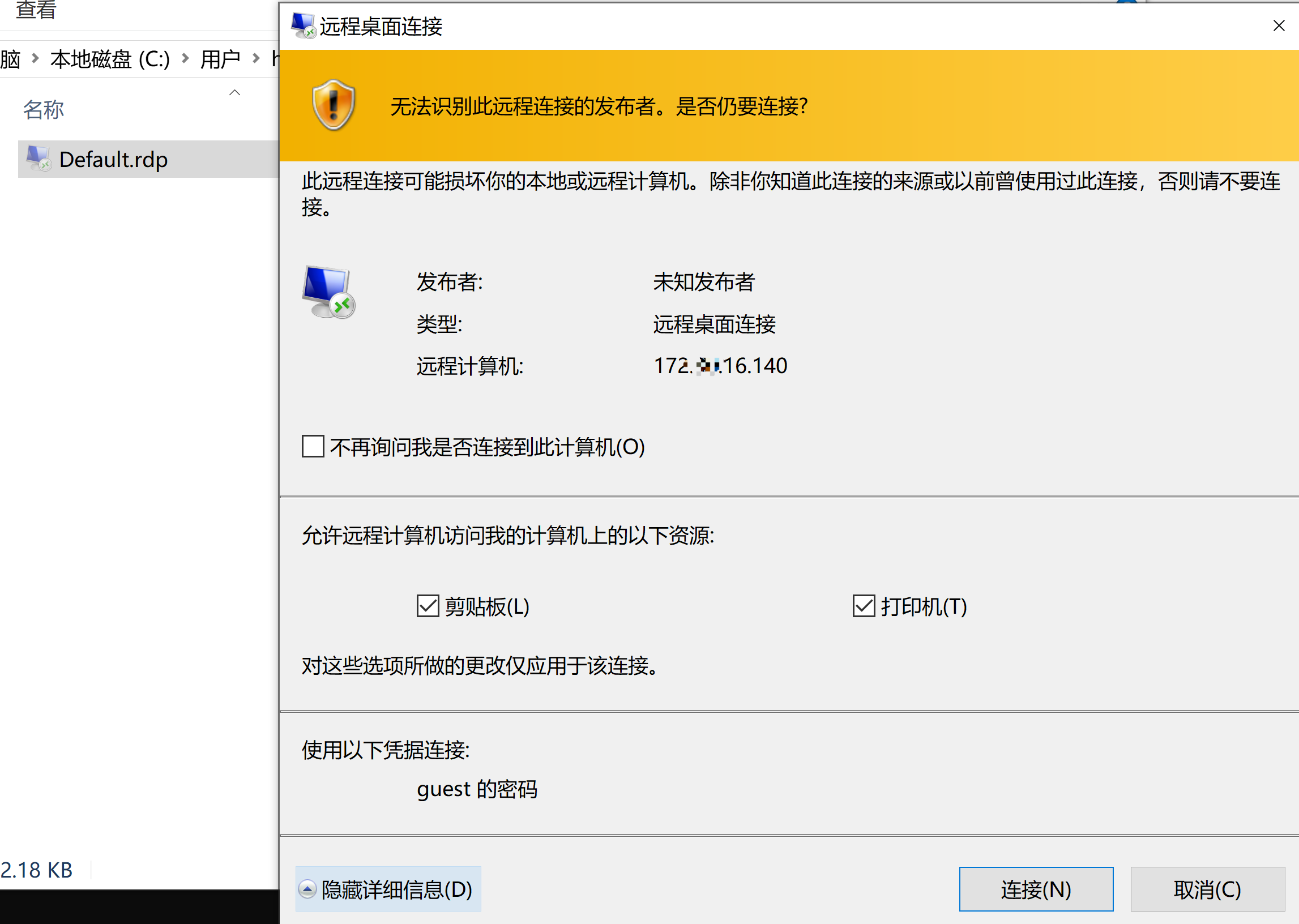Navigate to 本地磁盘 (C:) breadcrumb
This screenshot has height=924, width=1299.
tap(110, 59)
